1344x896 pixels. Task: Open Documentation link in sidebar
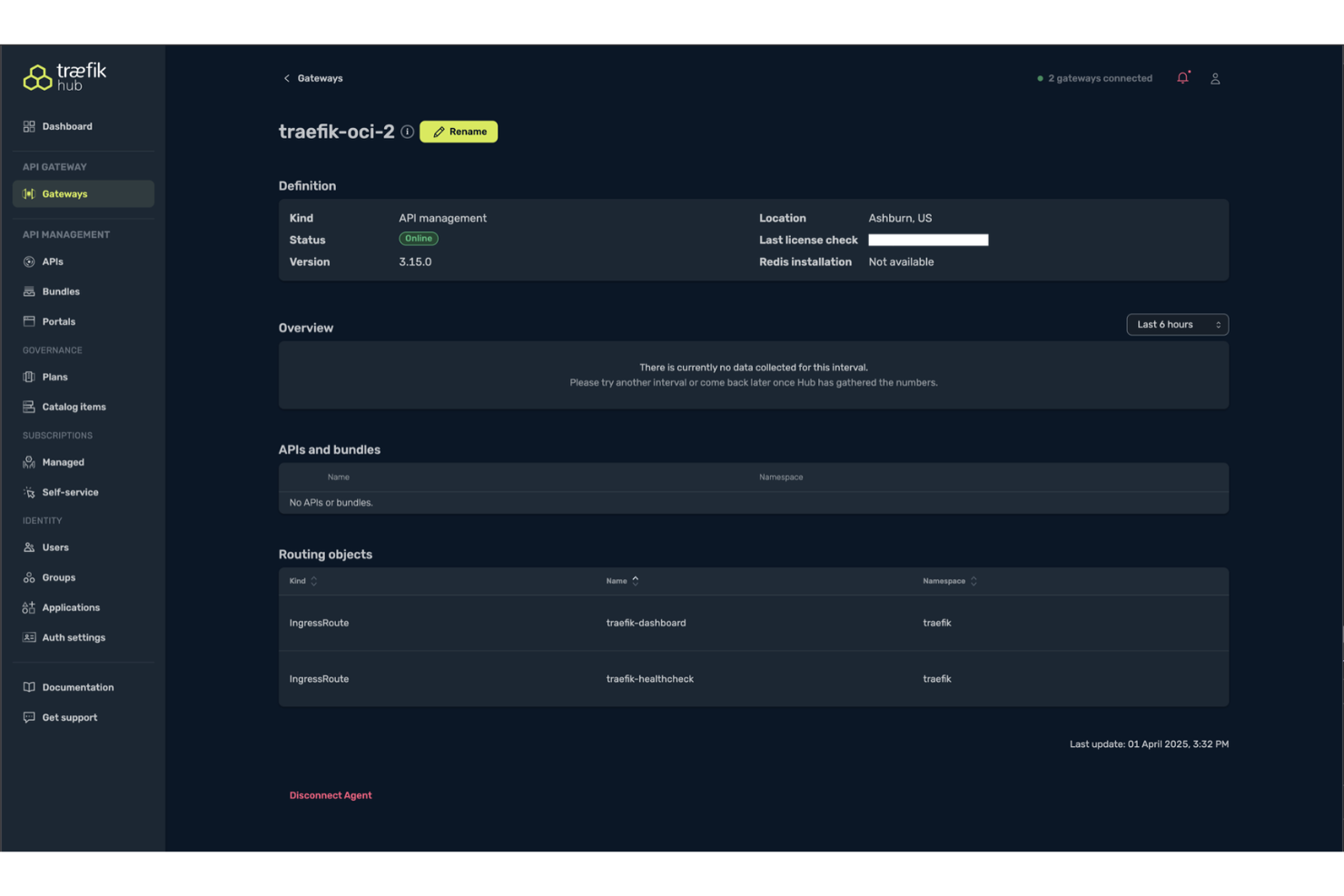pos(78,687)
